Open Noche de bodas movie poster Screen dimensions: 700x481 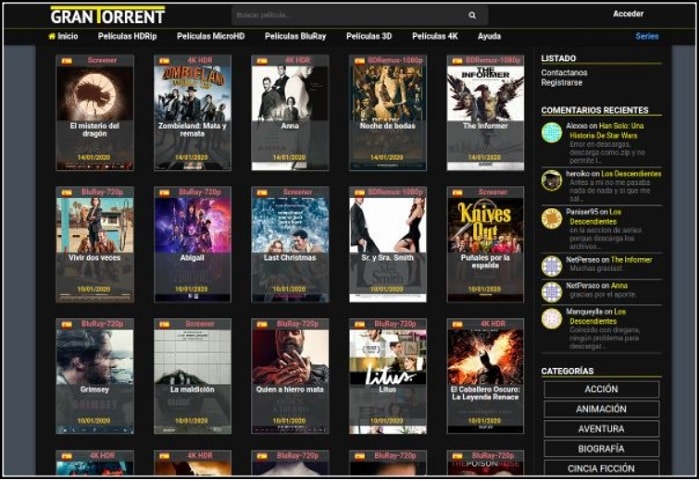click(388, 113)
